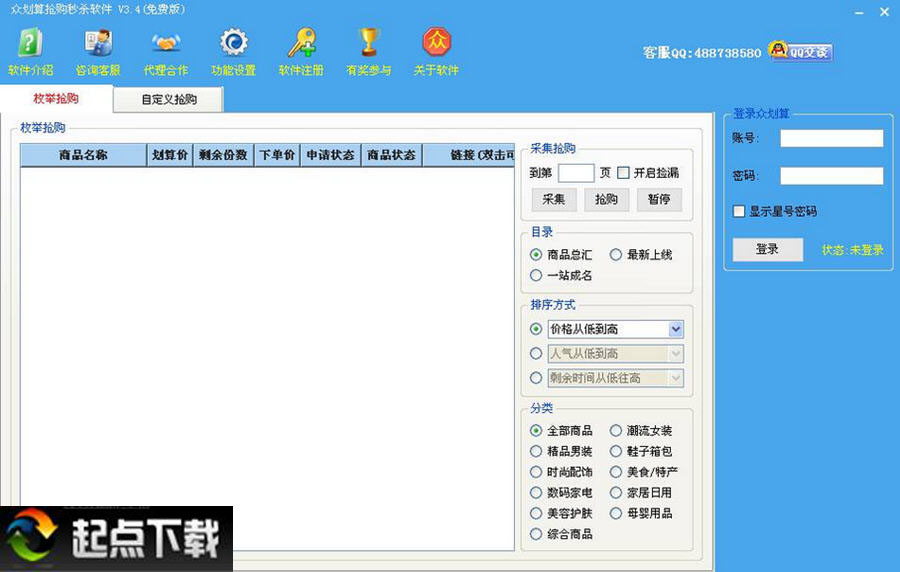Choose 母婴用品 category
This screenshot has width=900, height=572.
pos(615,513)
